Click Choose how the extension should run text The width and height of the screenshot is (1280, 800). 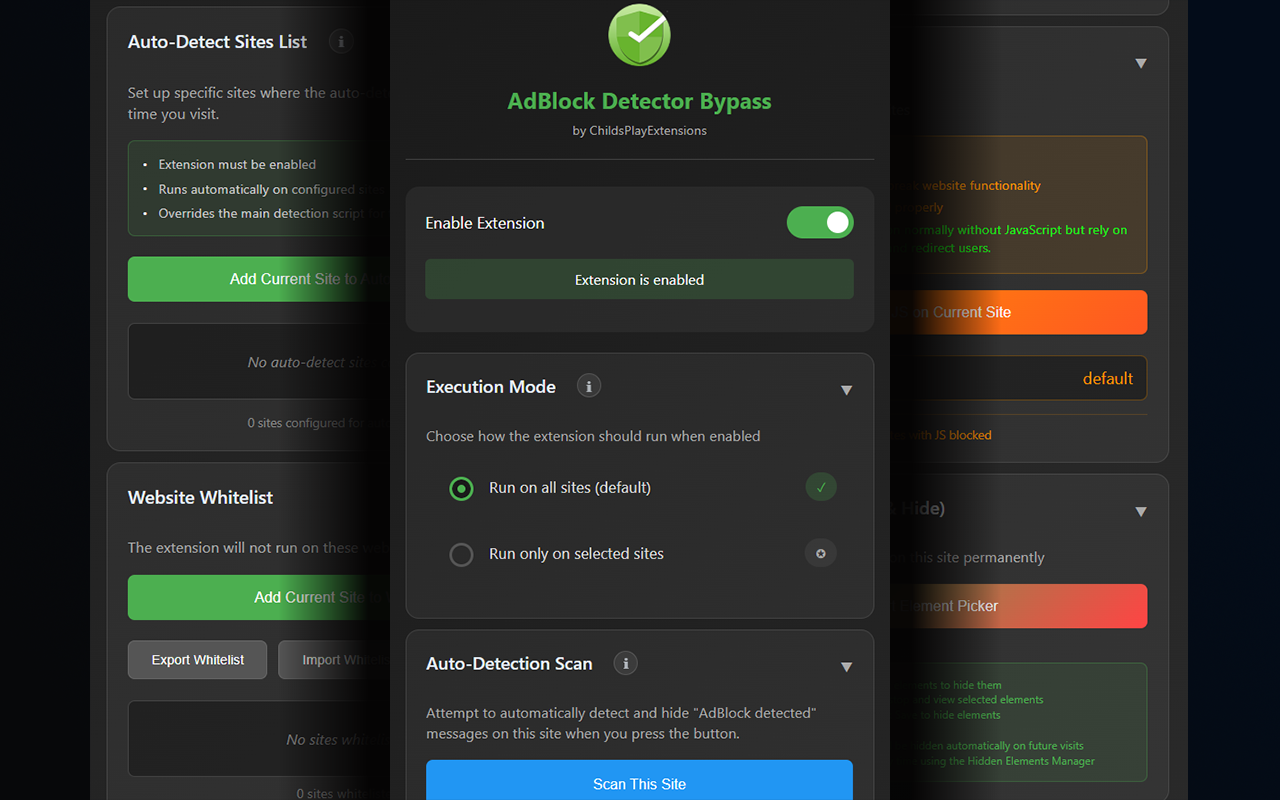[593, 436]
